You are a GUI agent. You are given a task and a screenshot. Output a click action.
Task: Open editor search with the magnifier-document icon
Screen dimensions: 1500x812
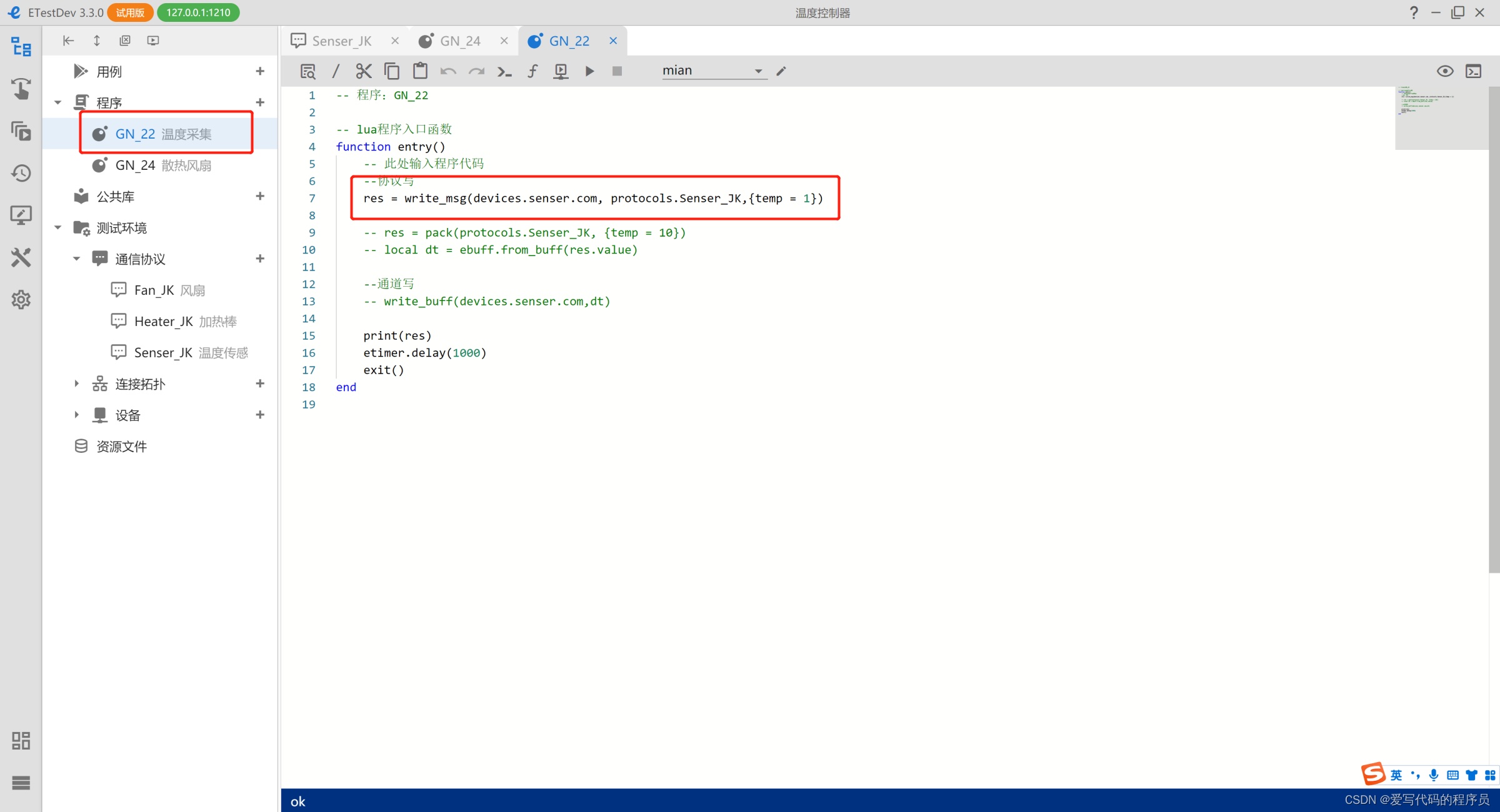point(307,71)
